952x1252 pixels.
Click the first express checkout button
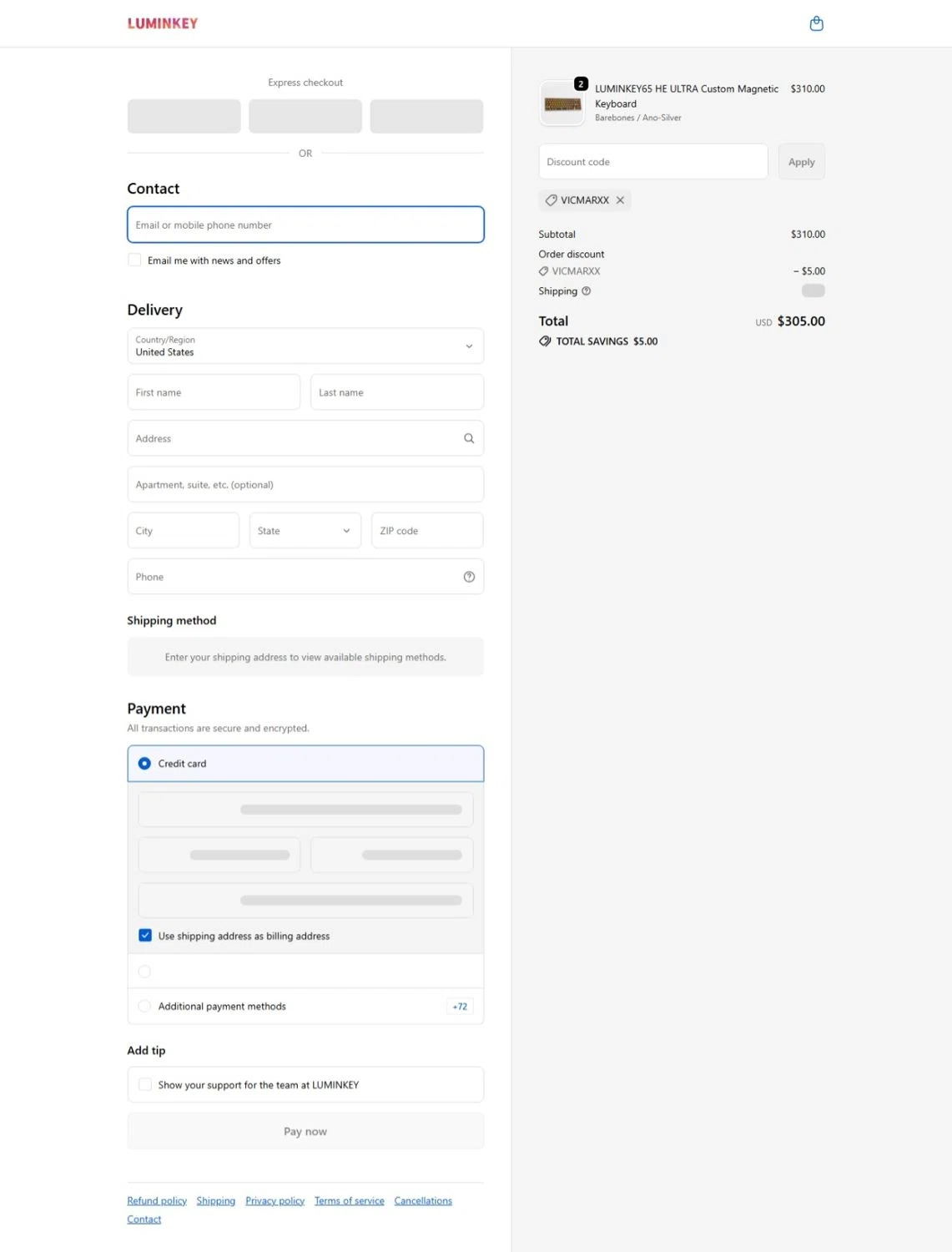pos(184,116)
